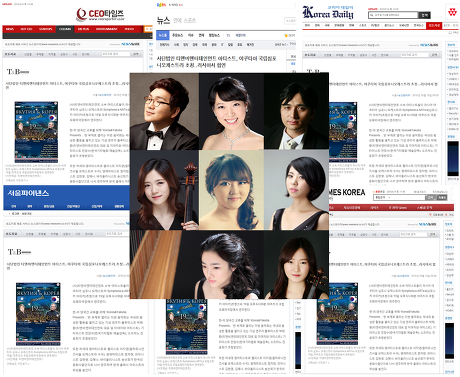
Task: Click the Naver logo above 뉴스 heading
Action: (161, 5)
